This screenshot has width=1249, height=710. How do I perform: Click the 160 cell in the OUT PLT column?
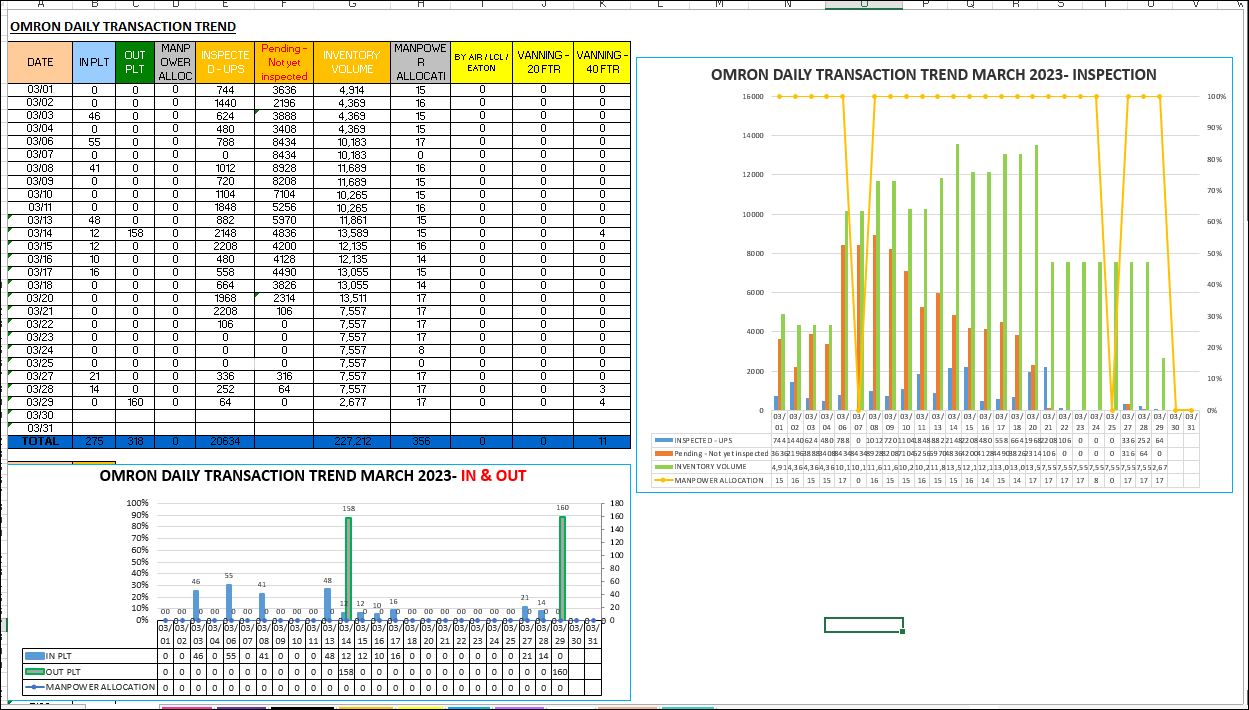135,402
